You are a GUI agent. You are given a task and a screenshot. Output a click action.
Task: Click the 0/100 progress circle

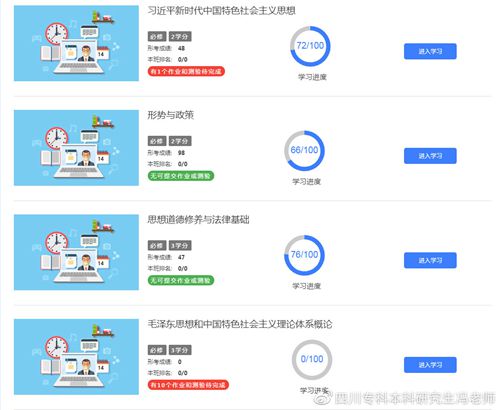[312, 359]
